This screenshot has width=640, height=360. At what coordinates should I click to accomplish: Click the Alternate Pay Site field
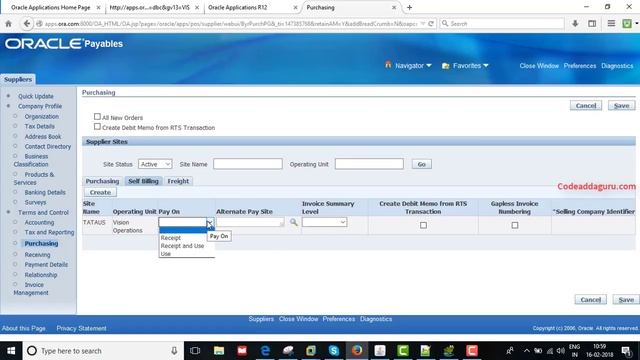250,222
